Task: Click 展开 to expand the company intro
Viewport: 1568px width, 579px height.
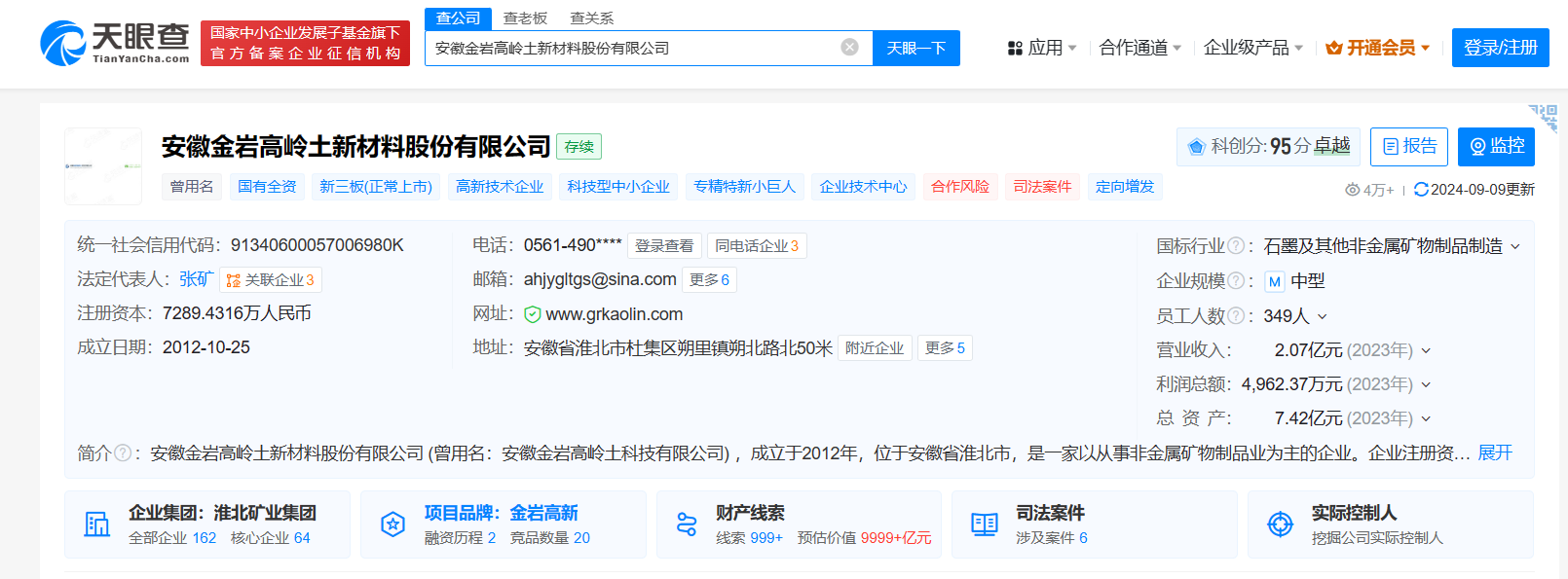Action: click(x=1495, y=452)
